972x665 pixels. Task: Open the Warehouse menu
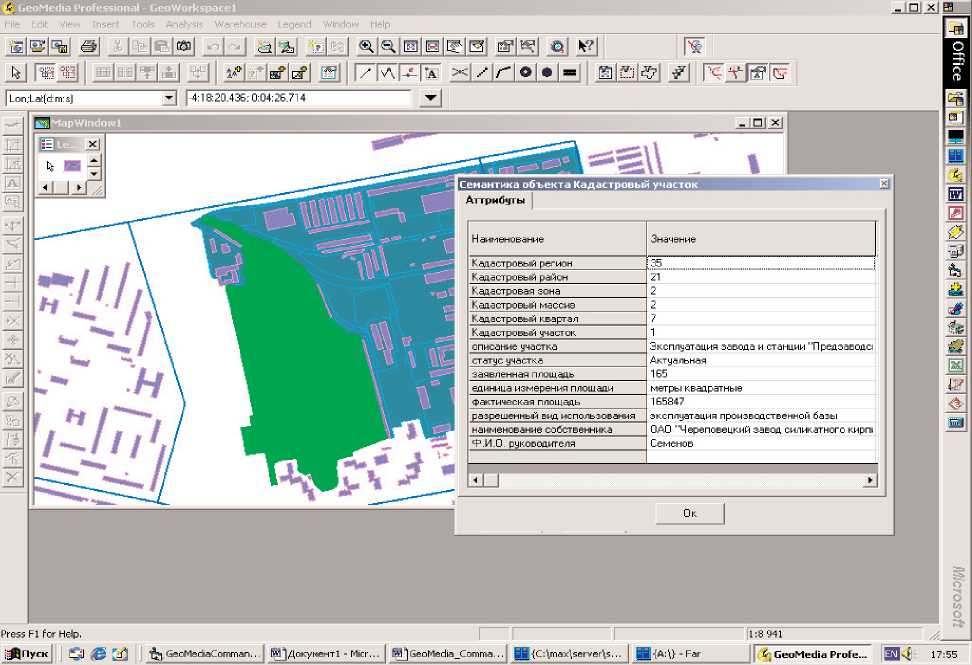pyautogui.click(x=241, y=23)
